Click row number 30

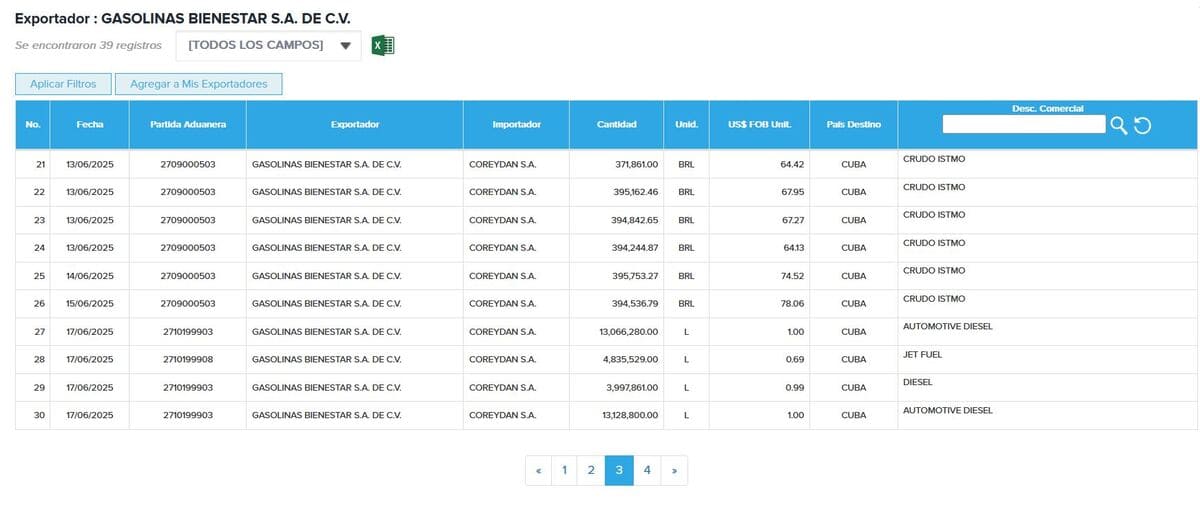click(39, 416)
